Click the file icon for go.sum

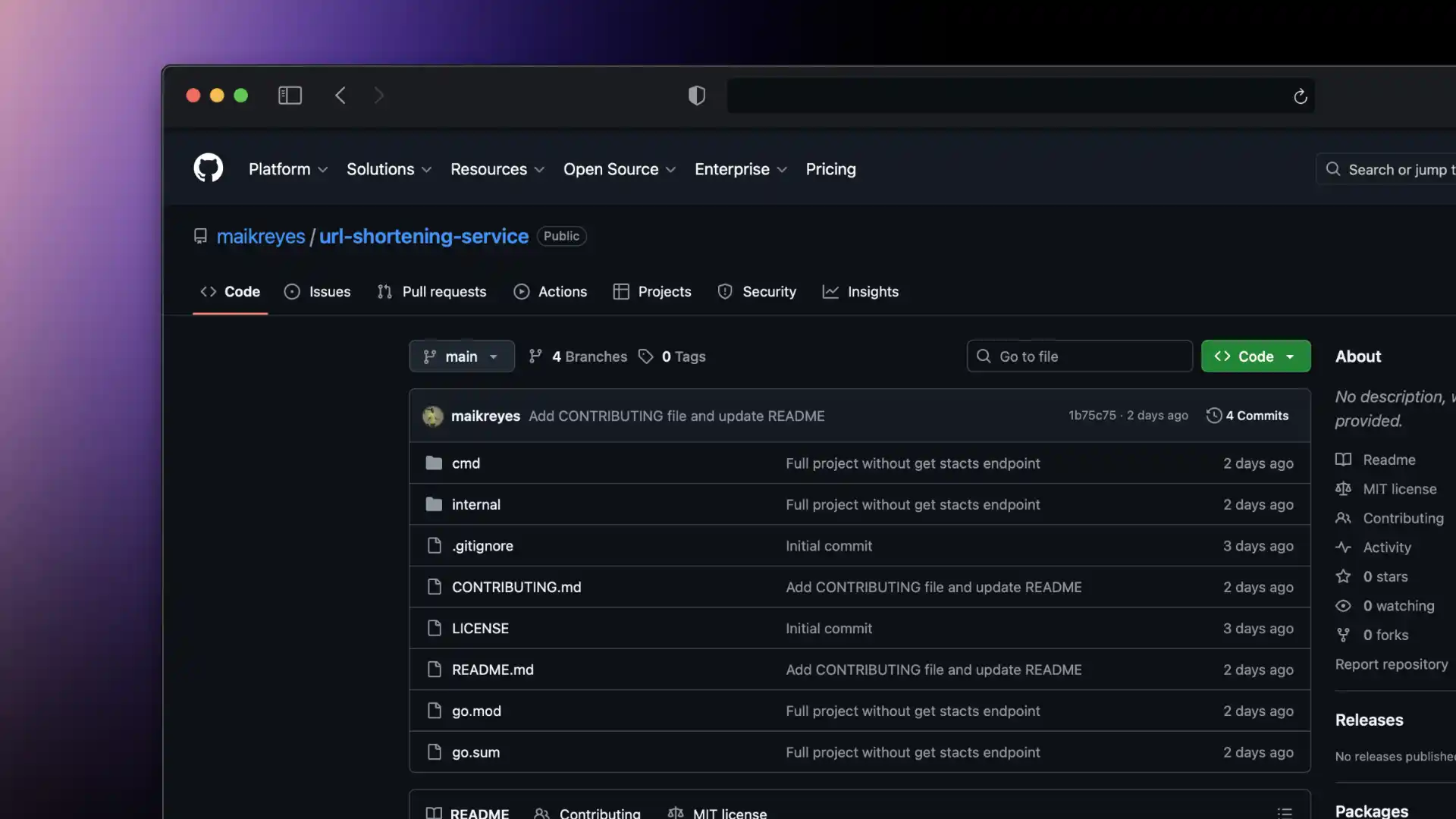point(434,752)
